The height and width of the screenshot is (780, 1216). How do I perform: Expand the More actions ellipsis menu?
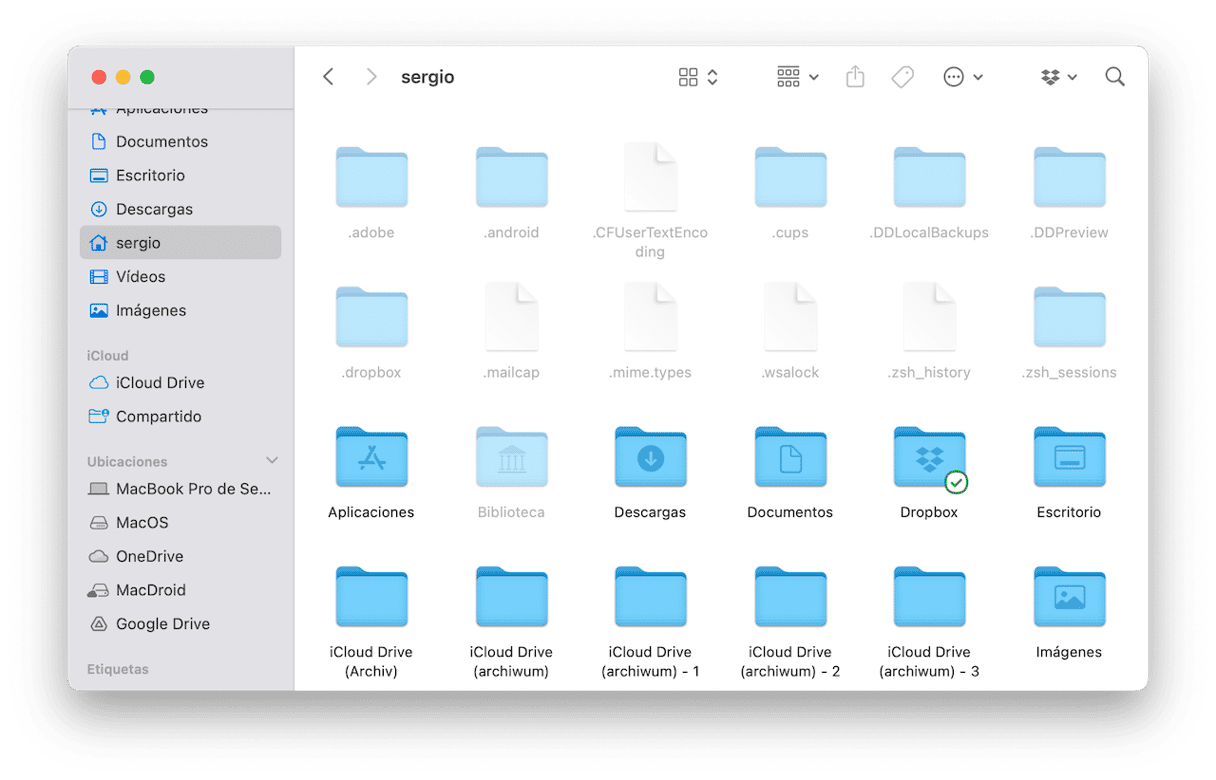[x=963, y=77]
